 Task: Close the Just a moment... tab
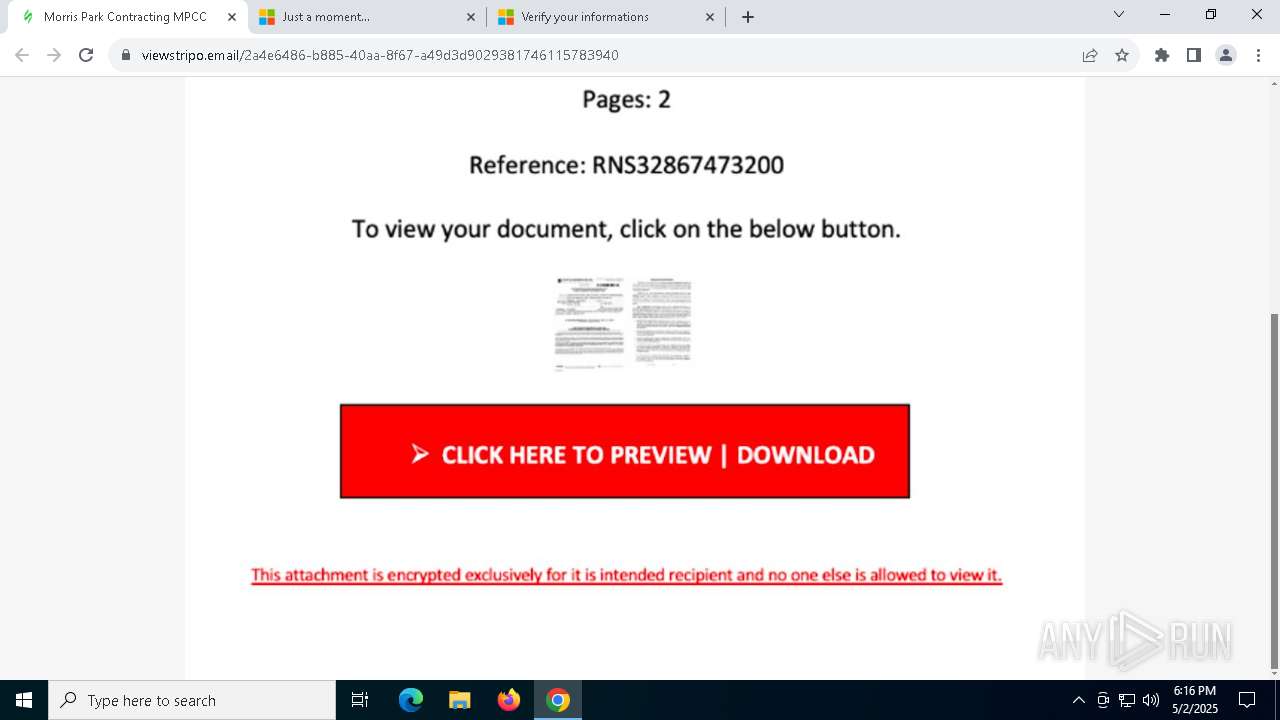471,17
